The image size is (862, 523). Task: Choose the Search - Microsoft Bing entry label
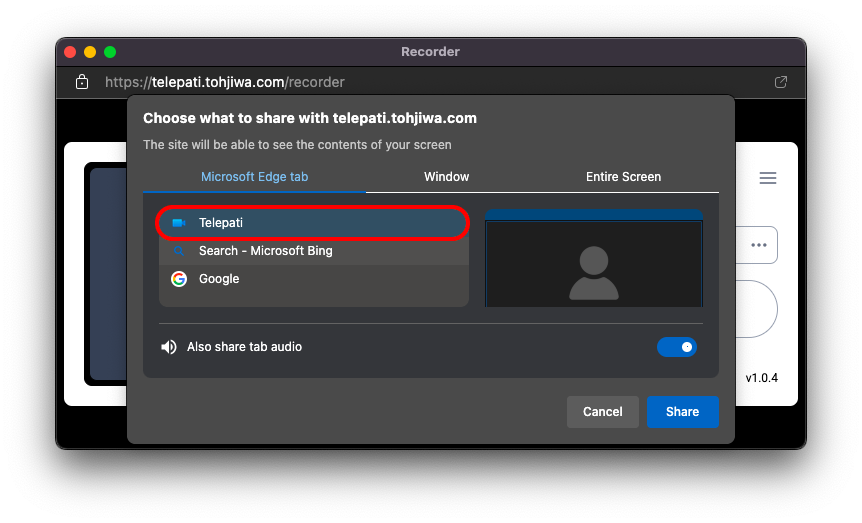265,251
